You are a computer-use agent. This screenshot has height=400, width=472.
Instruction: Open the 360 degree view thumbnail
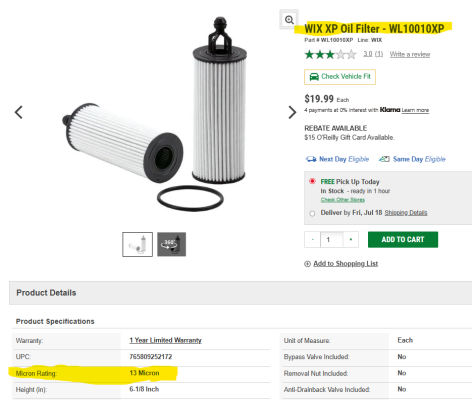(171, 244)
